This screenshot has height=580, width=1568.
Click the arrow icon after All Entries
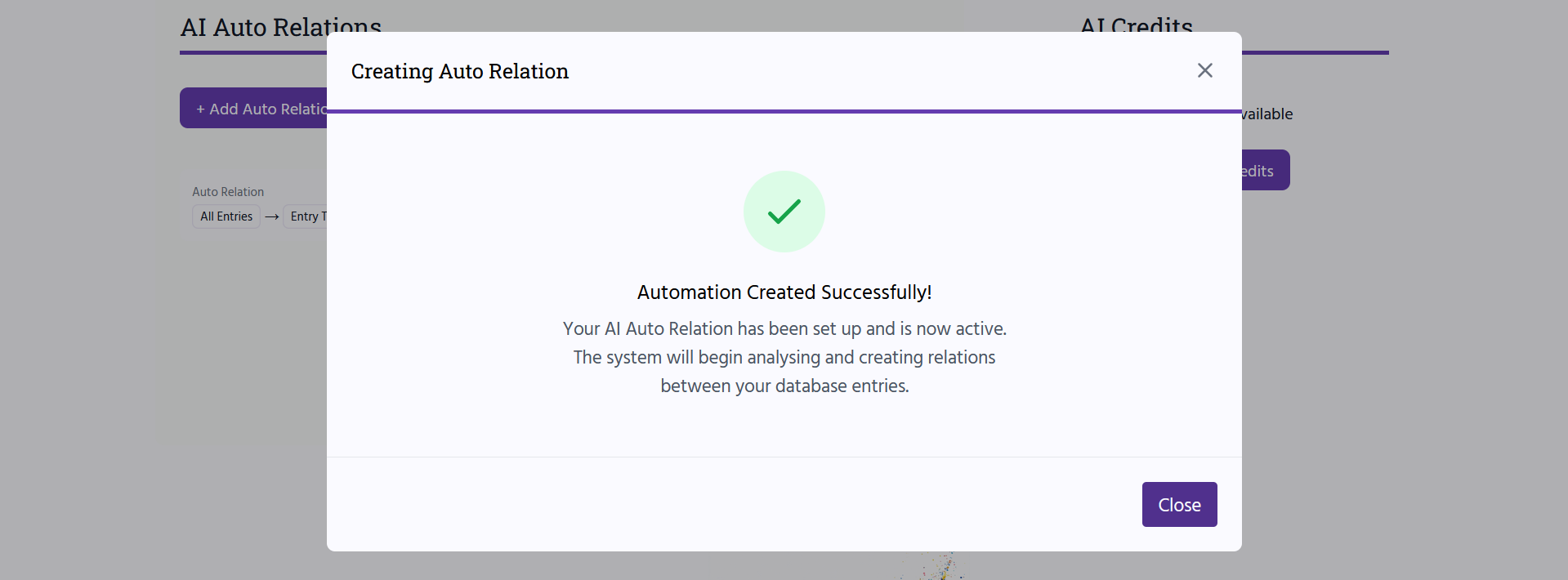[x=272, y=216]
